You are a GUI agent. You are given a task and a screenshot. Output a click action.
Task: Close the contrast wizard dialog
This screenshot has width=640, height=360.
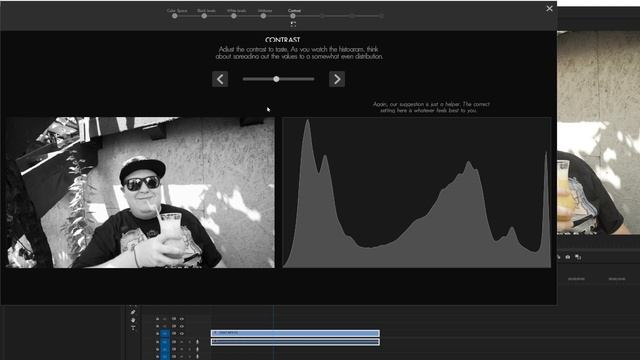click(549, 9)
